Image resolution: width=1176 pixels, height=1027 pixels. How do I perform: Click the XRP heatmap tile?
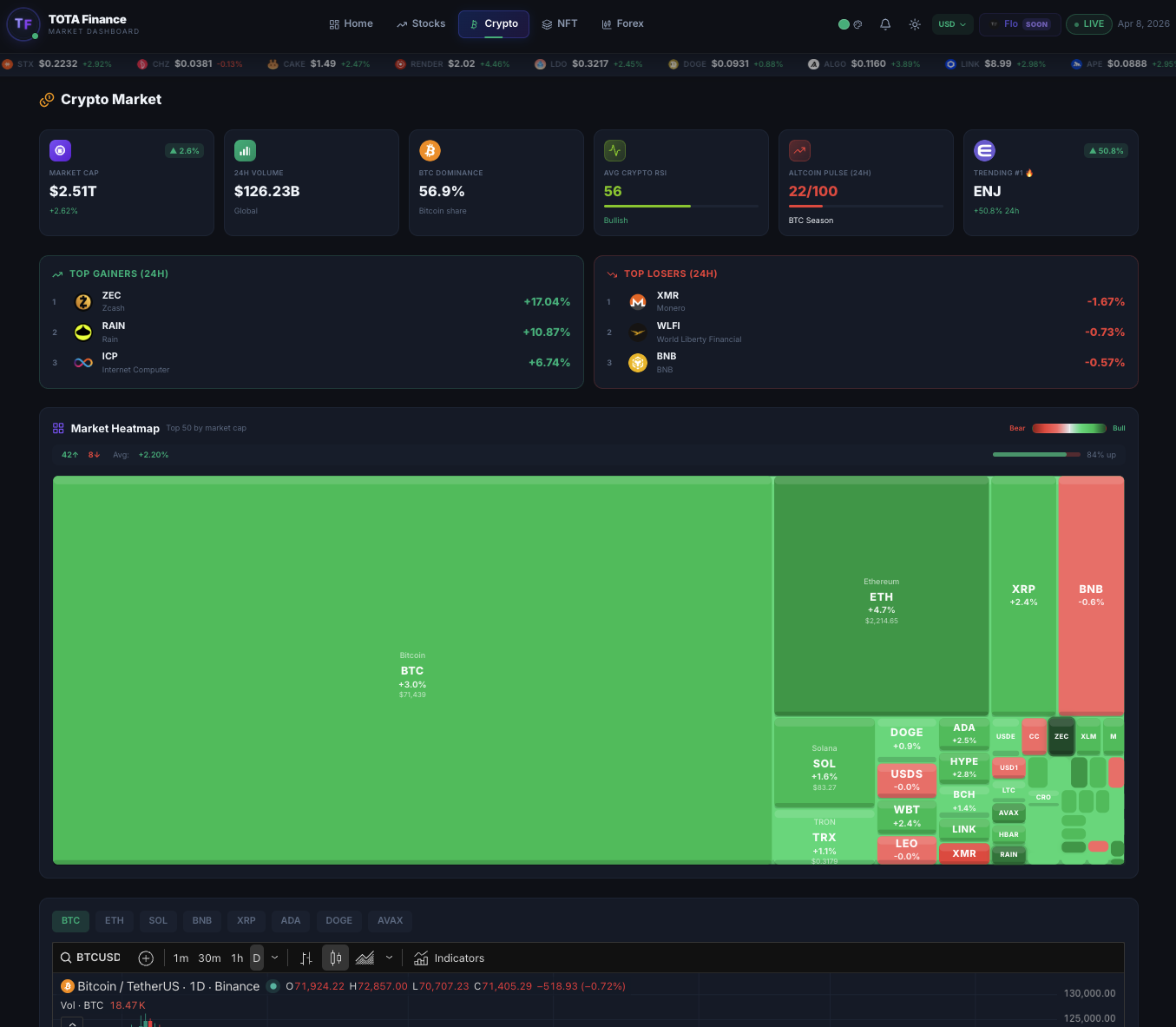tap(1023, 596)
